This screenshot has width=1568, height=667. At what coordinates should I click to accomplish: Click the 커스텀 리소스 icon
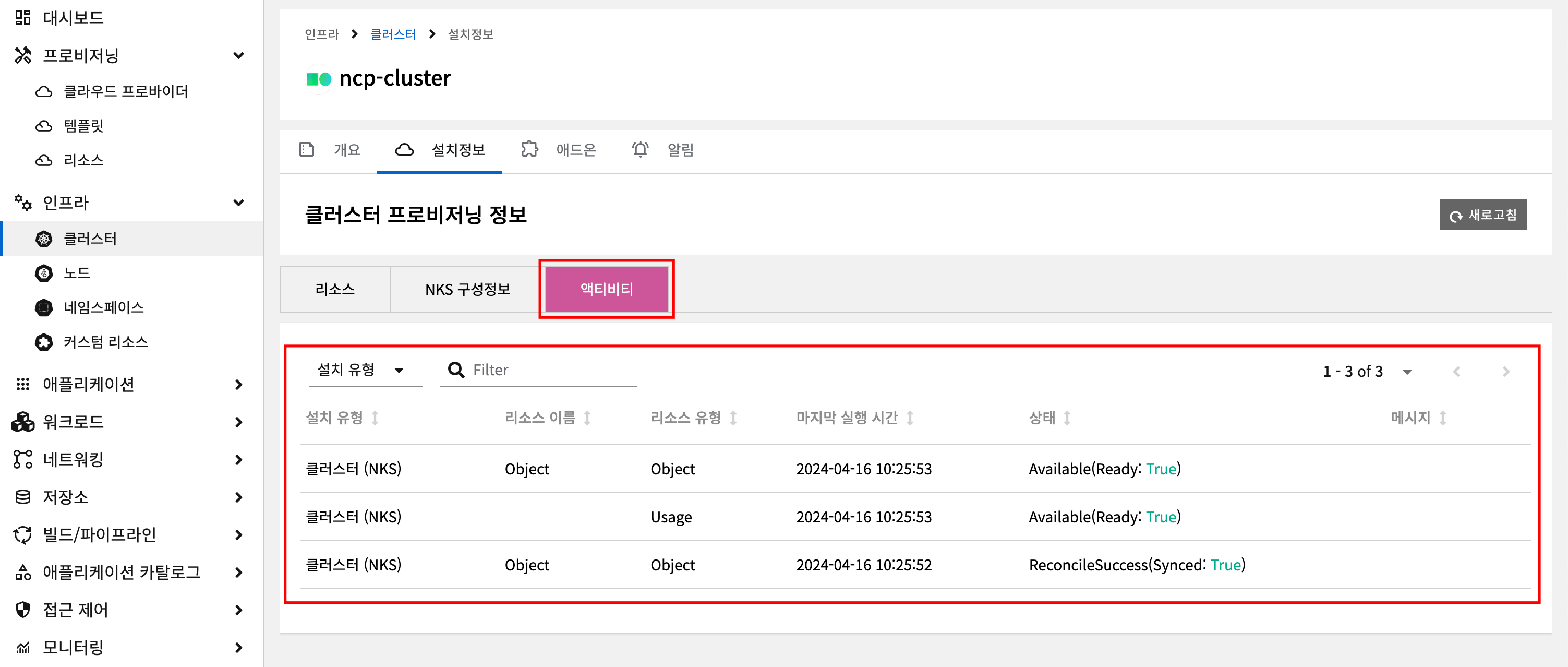(x=44, y=342)
